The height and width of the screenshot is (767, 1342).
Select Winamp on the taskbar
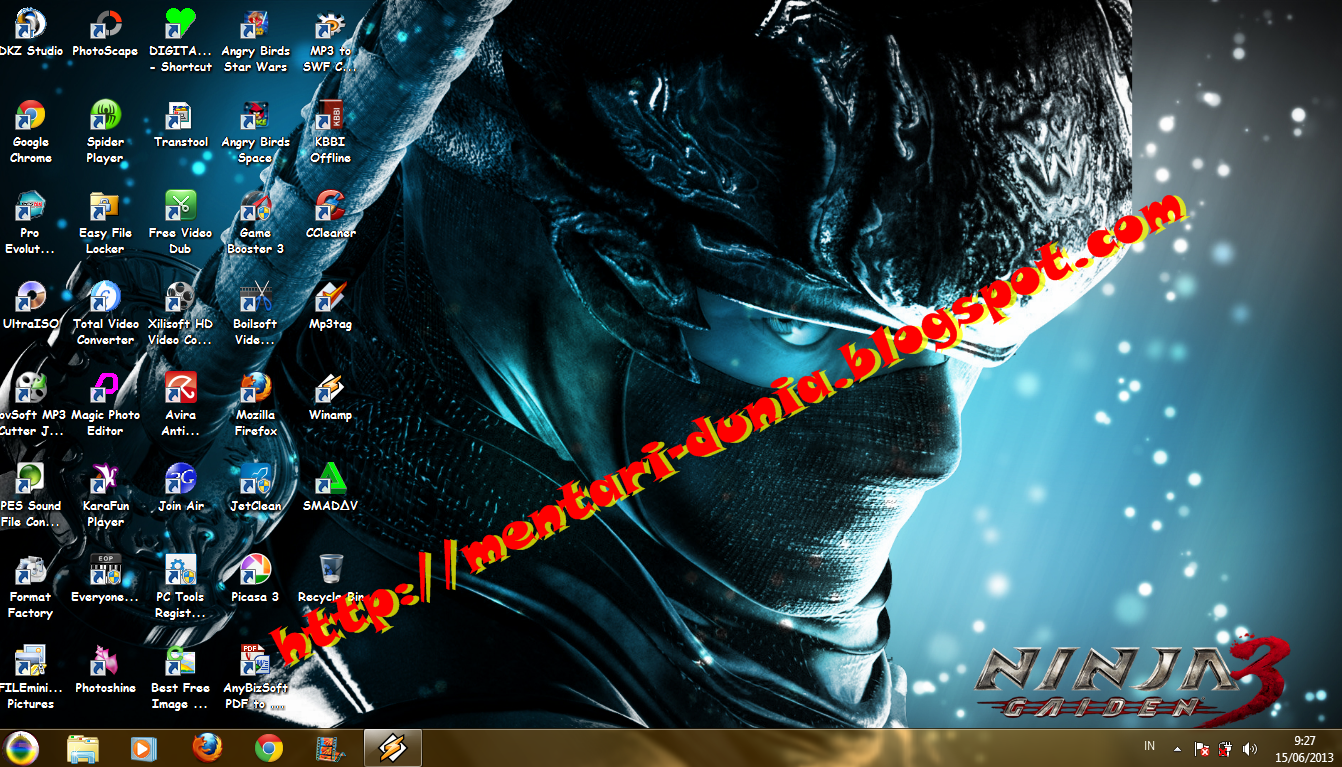(x=392, y=748)
